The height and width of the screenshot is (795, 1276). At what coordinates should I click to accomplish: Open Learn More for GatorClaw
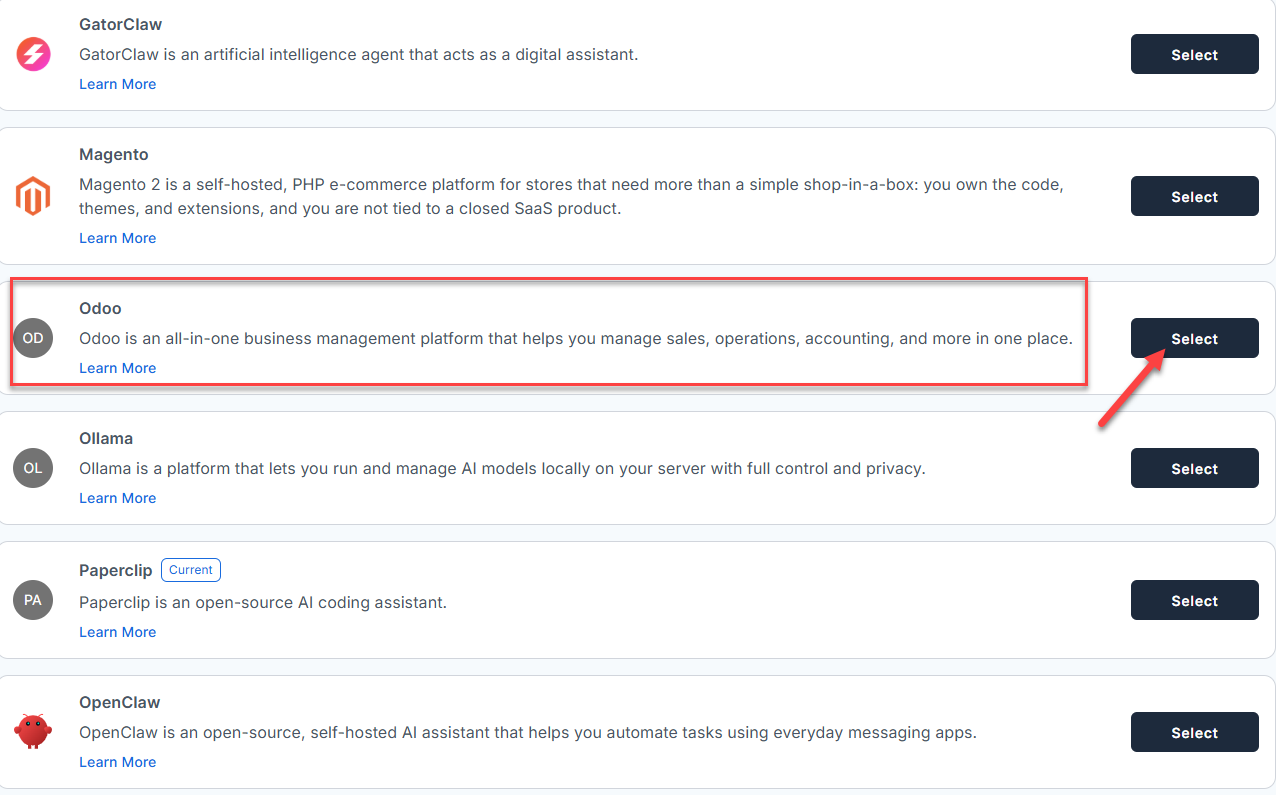117,84
